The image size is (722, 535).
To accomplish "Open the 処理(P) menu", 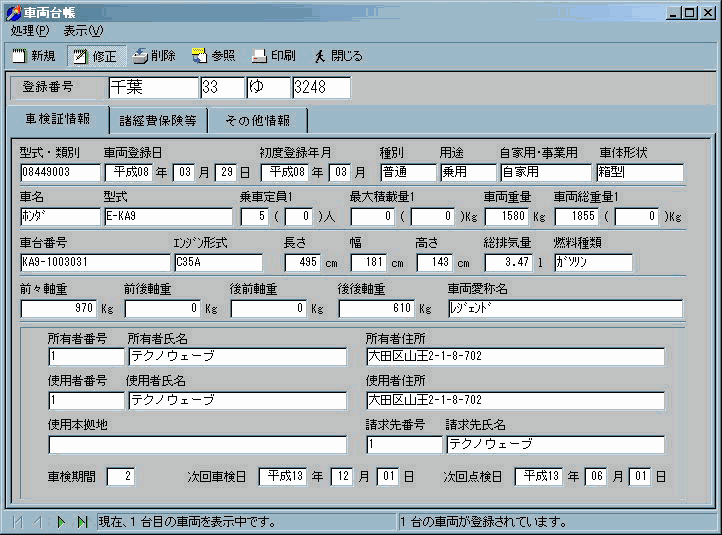I will 30,31.
